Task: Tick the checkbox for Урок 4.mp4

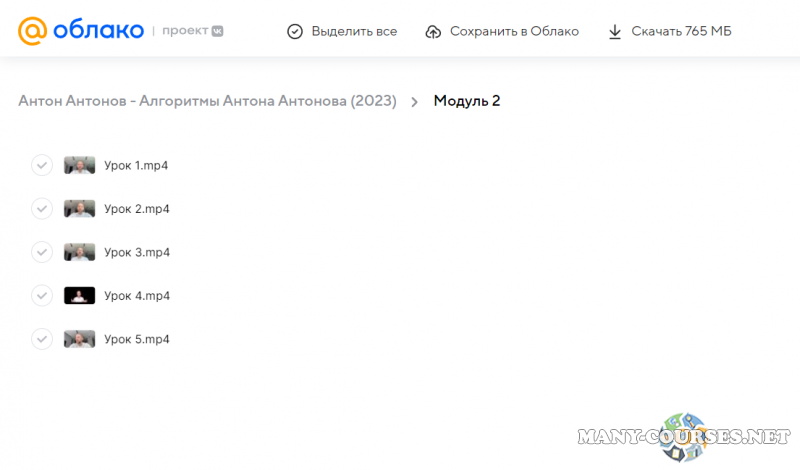Action: coord(41,296)
